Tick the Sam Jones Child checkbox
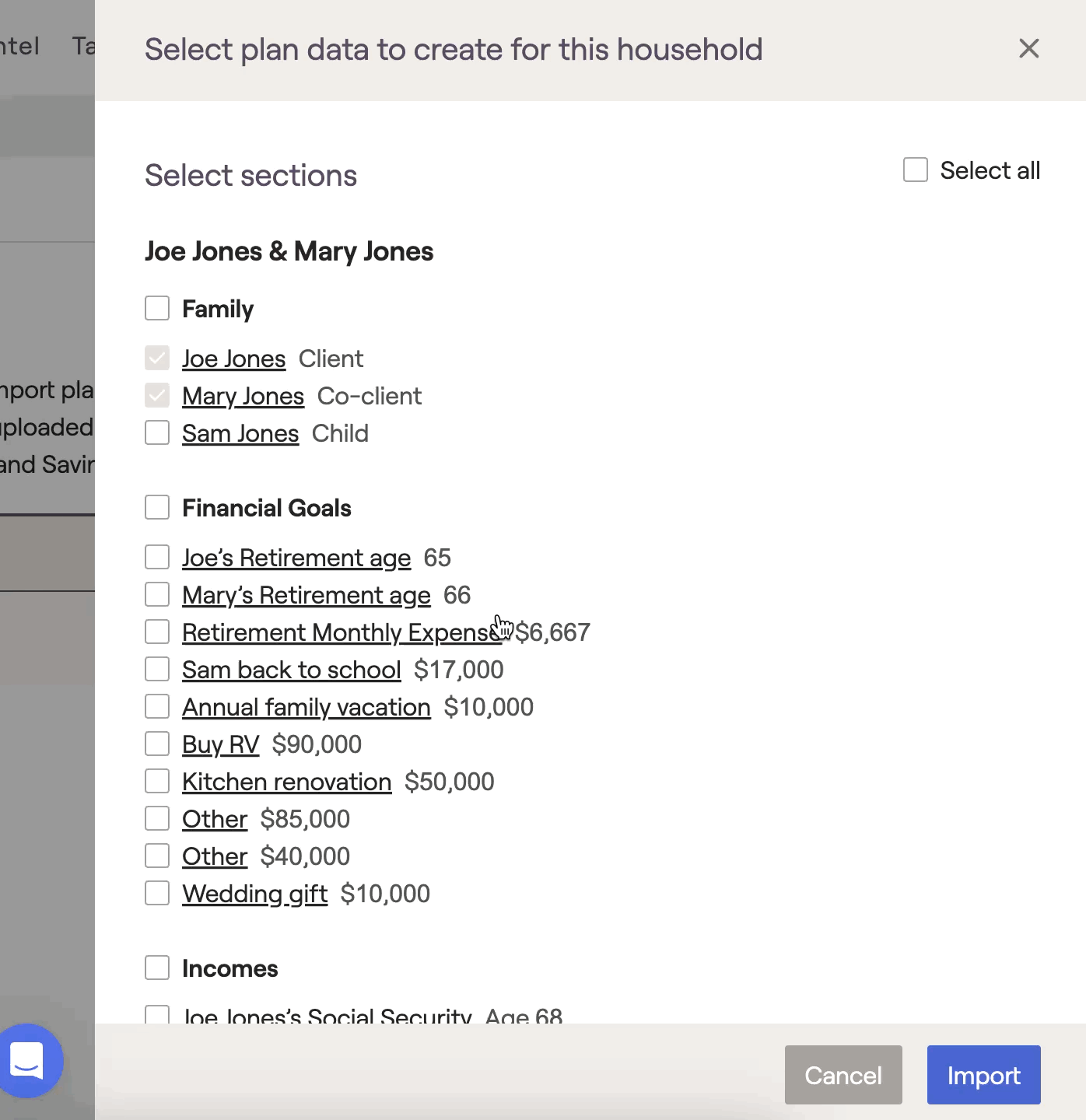 click(x=157, y=432)
